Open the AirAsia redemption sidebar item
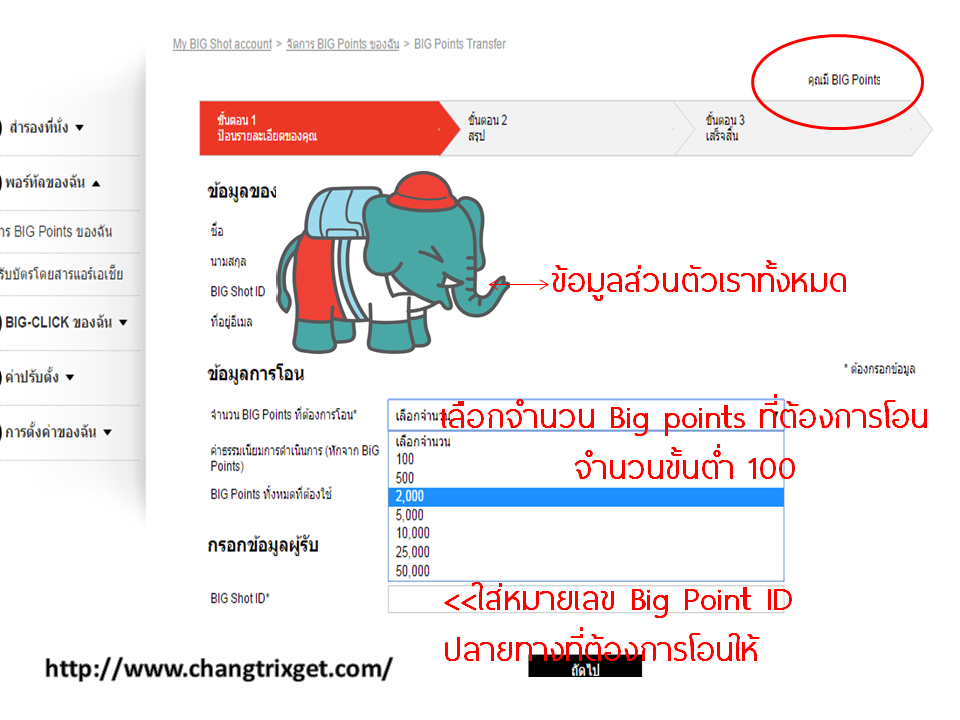Viewport: 960px width, 720px height. [61, 274]
